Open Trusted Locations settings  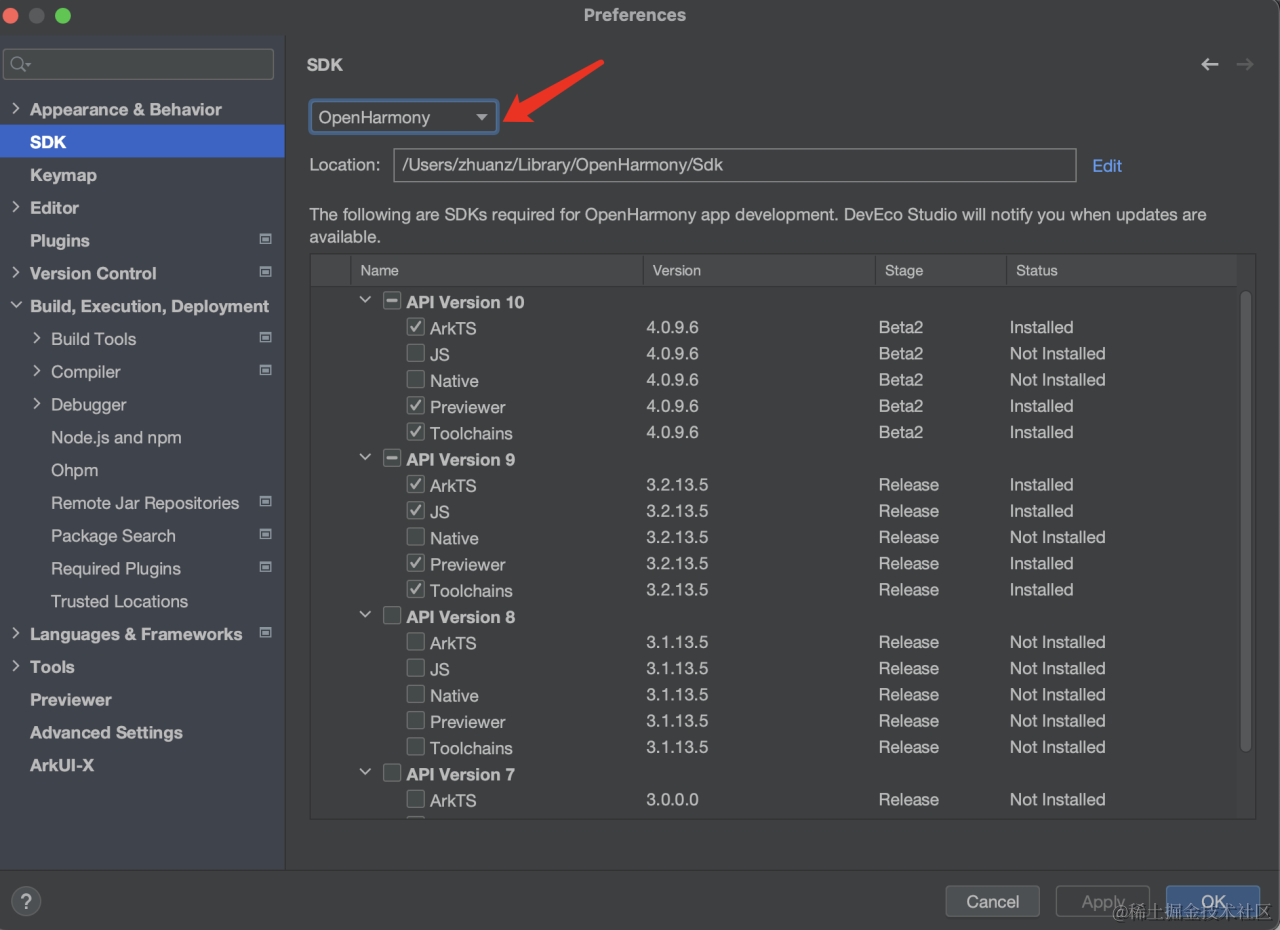click(119, 601)
